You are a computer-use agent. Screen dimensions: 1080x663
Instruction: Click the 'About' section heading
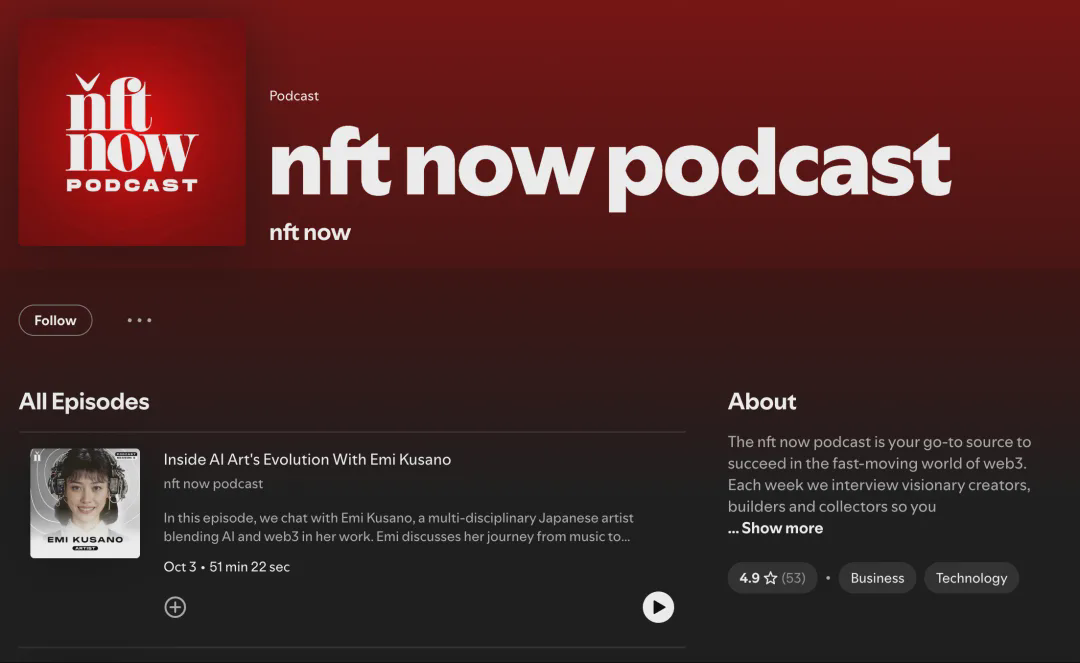click(762, 401)
